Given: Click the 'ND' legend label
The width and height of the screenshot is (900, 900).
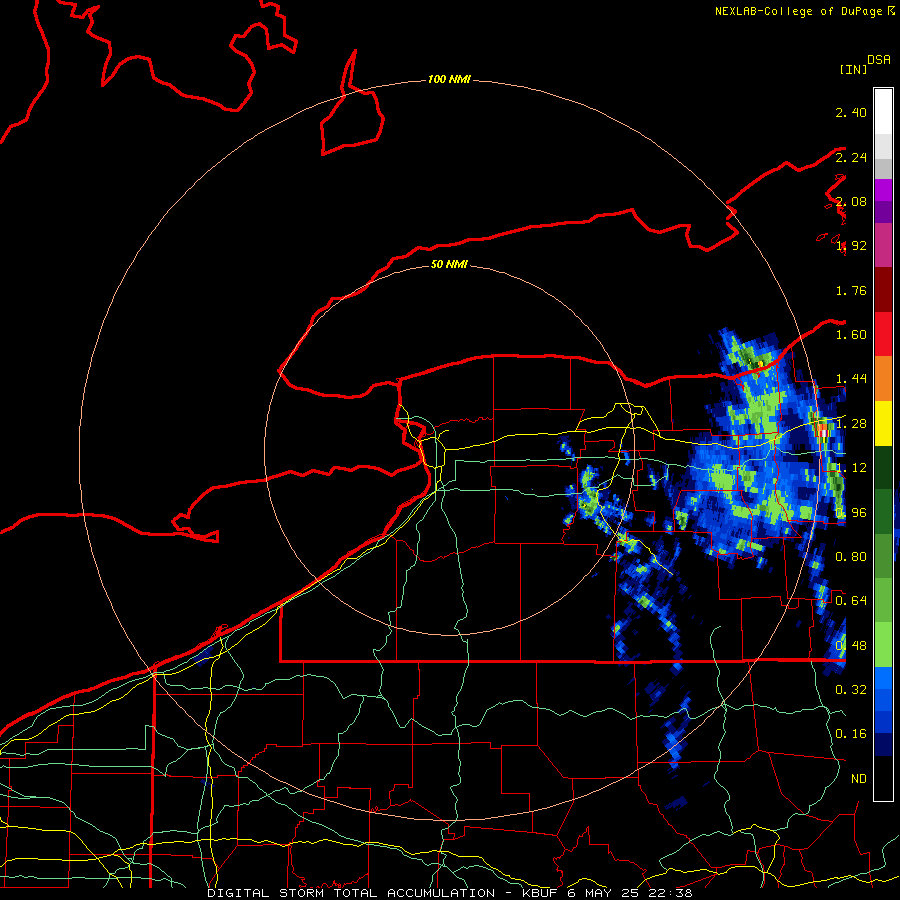Looking at the screenshot, I should point(859,779).
